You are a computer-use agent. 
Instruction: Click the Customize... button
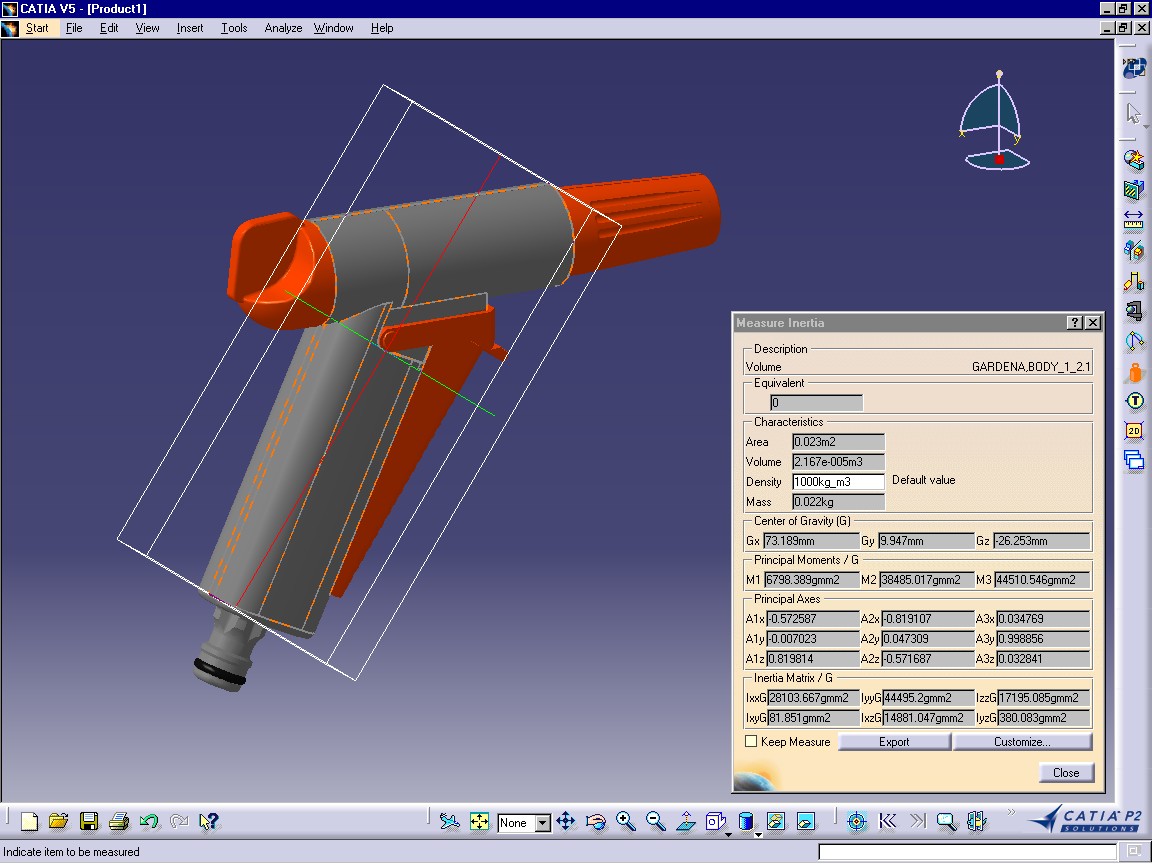1022,742
